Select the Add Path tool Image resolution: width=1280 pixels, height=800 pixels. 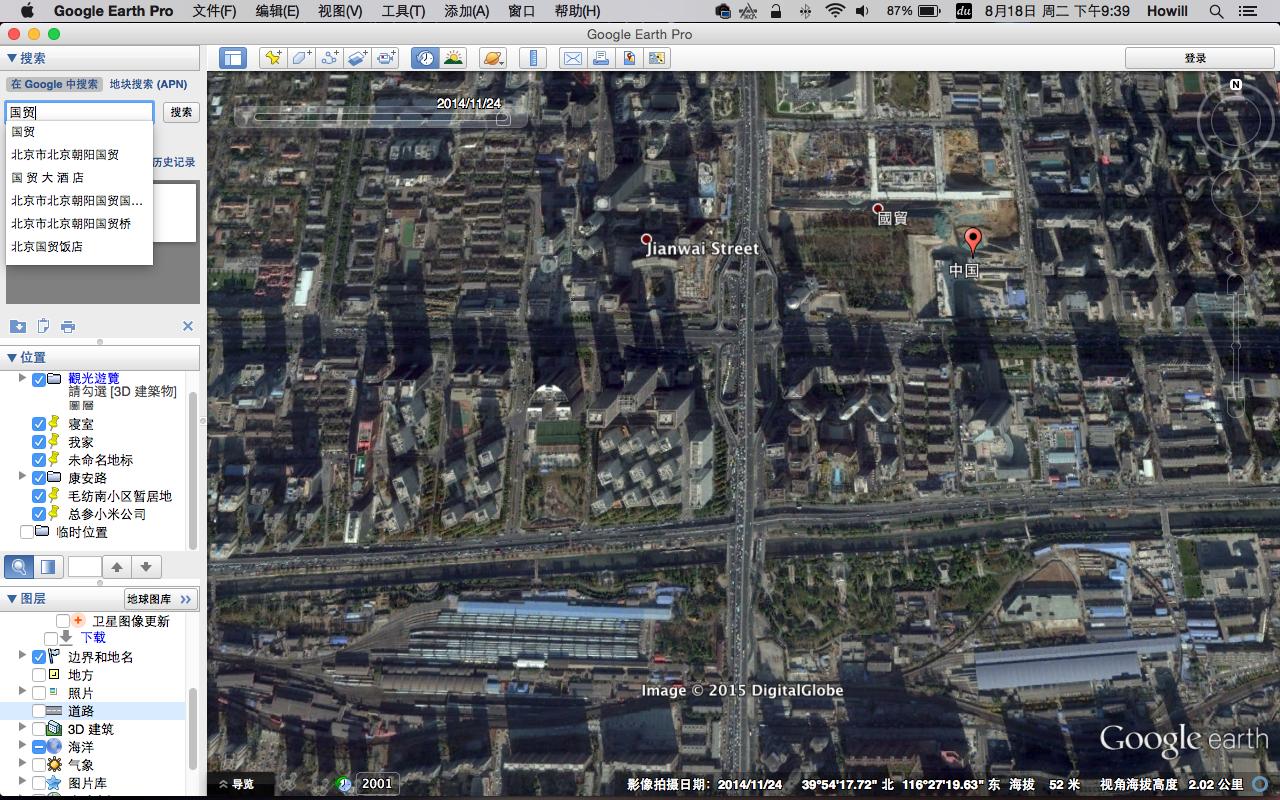coord(328,57)
